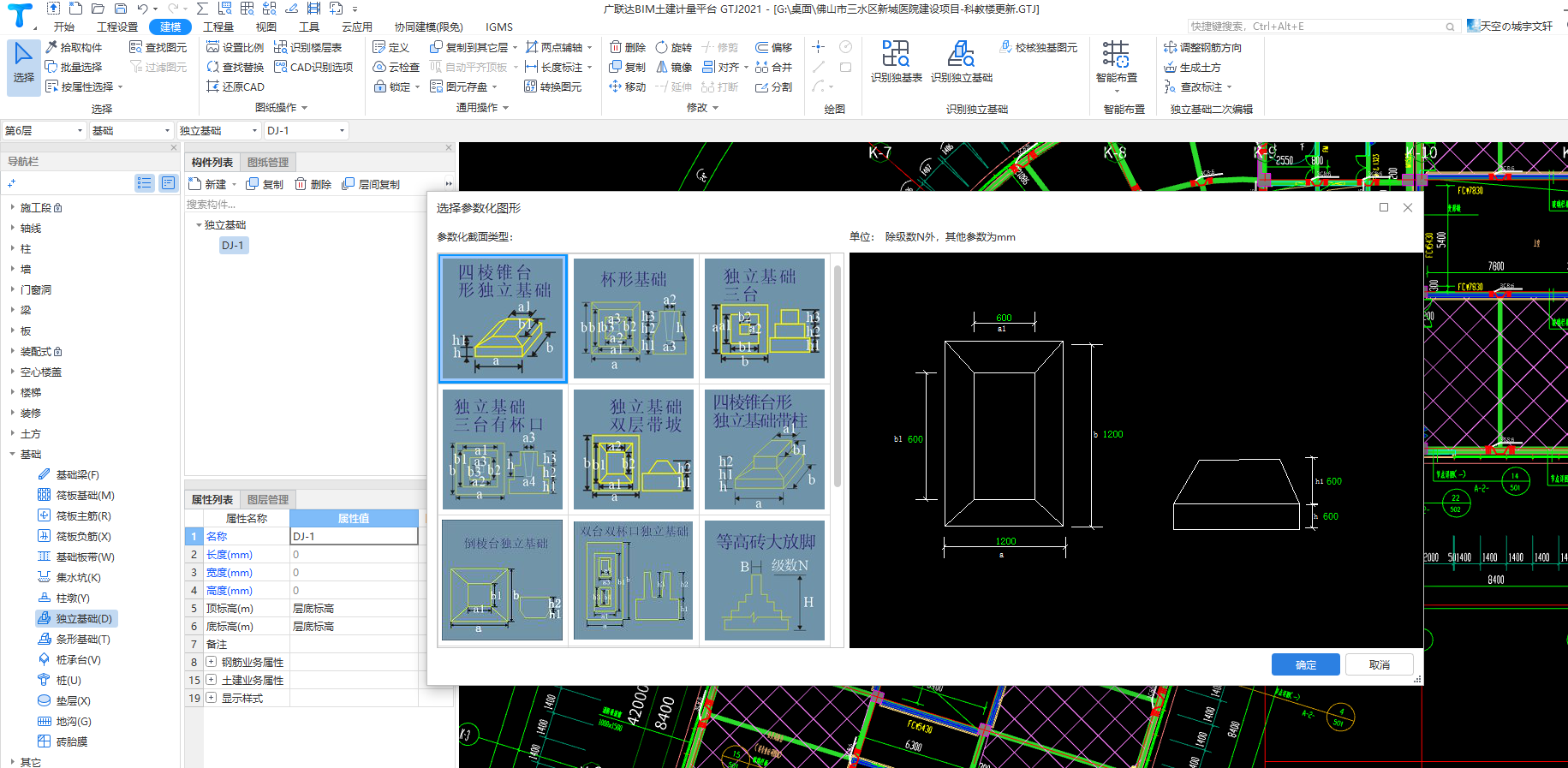This screenshot has height=768, width=1568.
Task: Select the 等高砖大放脚 section thumbnail
Action: click(765, 580)
